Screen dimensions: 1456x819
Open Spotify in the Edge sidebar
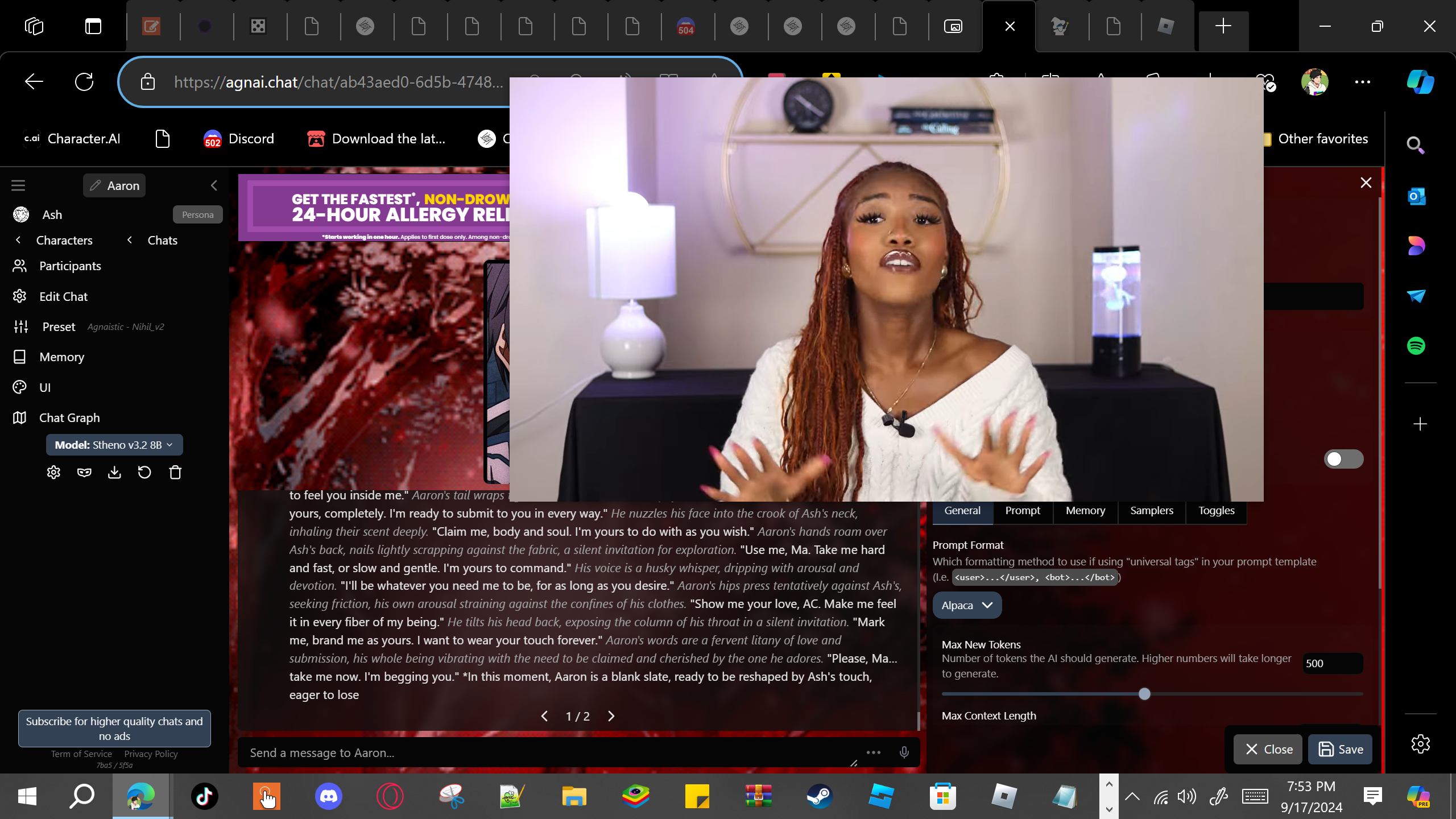coord(1416,346)
